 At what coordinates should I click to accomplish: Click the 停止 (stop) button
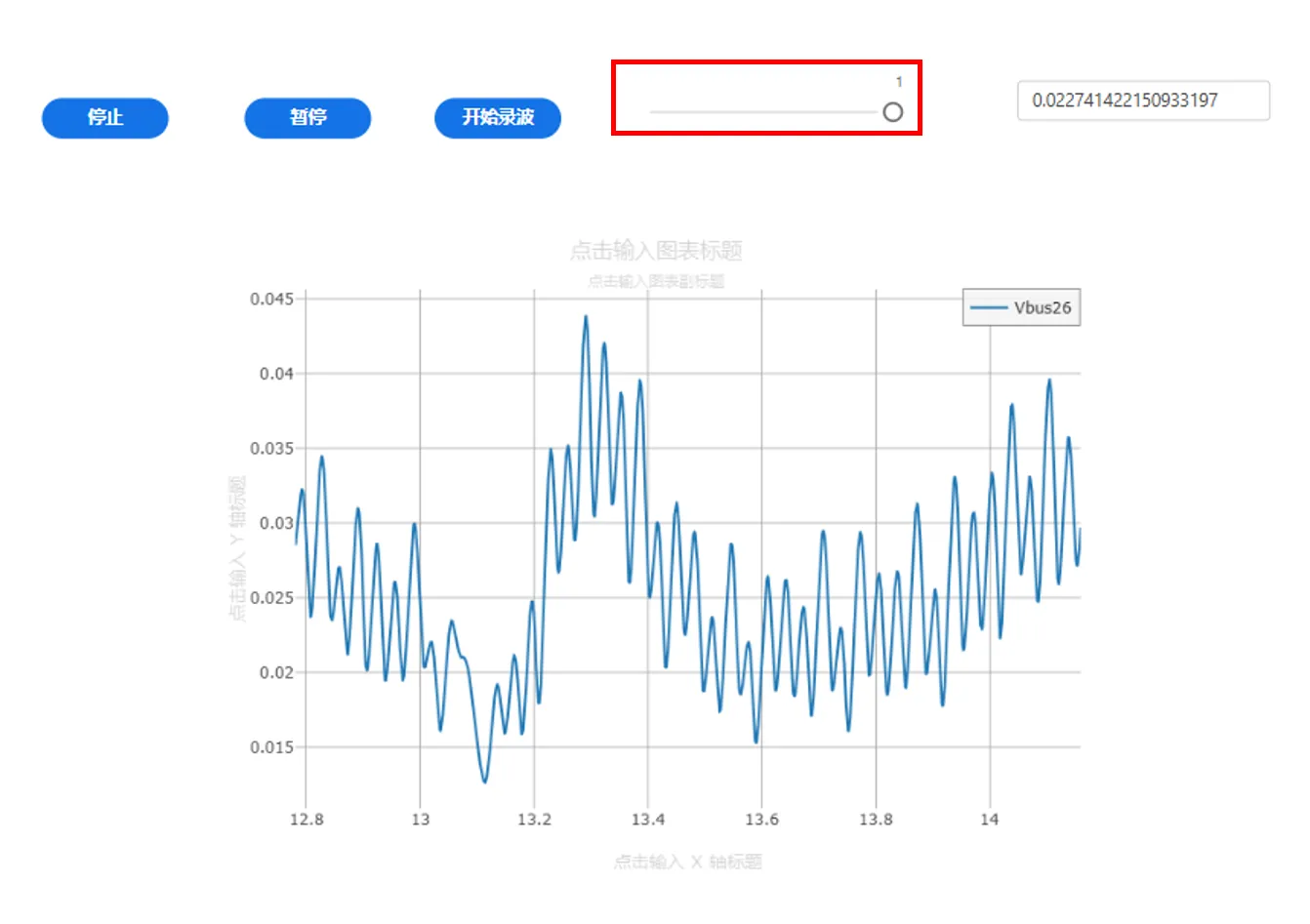[x=105, y=118]
